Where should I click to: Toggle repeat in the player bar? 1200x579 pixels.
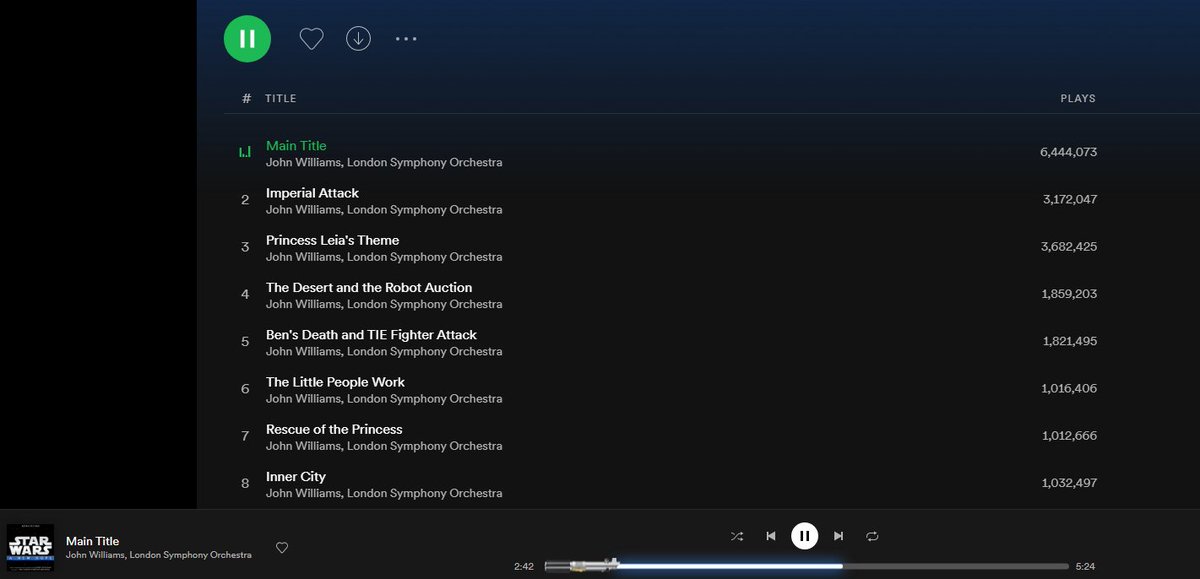[x=872, y=536]
